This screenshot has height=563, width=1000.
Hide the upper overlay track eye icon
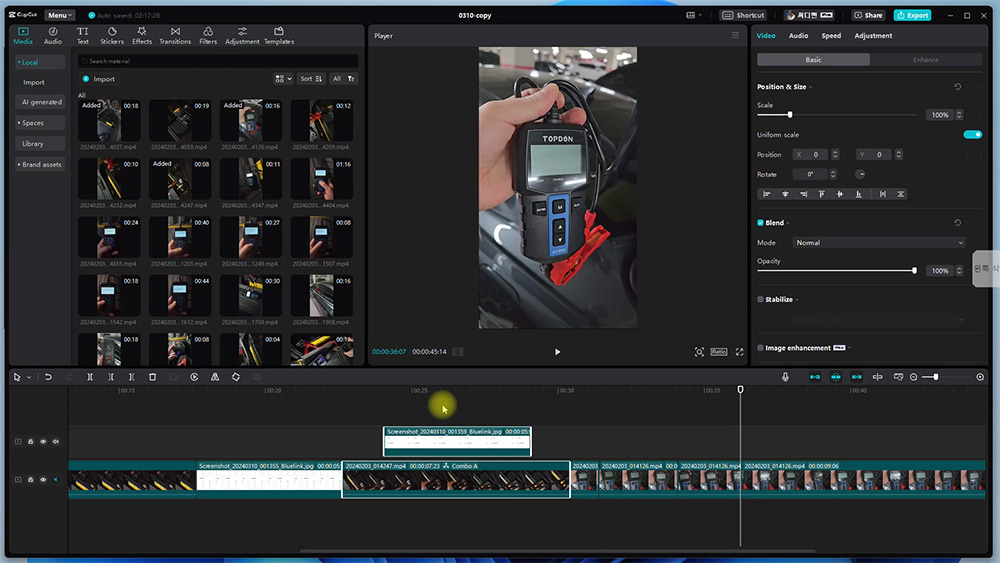tap(43, 441)
